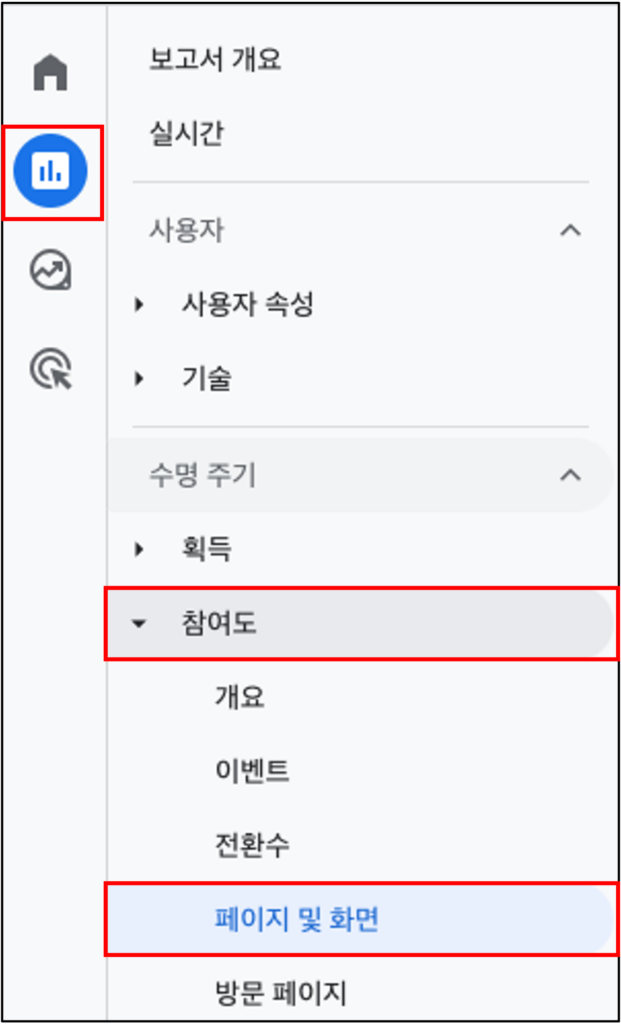Select the 실시간 realtime report
The height and width of the screenshot is (1024, 621).
click(x=186, y=134)
